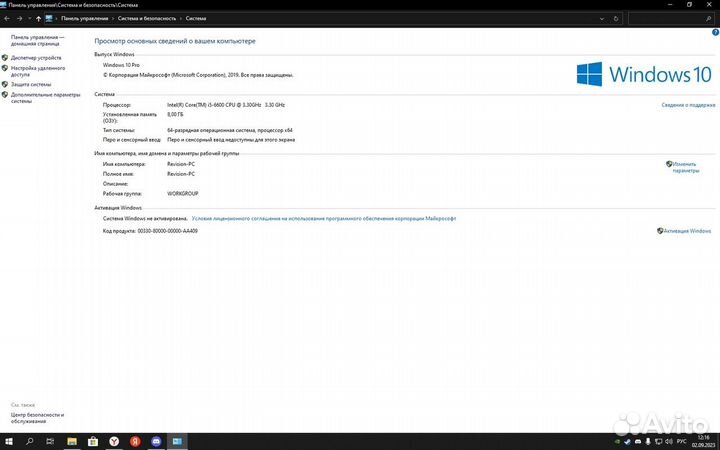
Task: Expand chevron after 'Панель управления' breadcrumb
Action: click(x=113, y=18)
